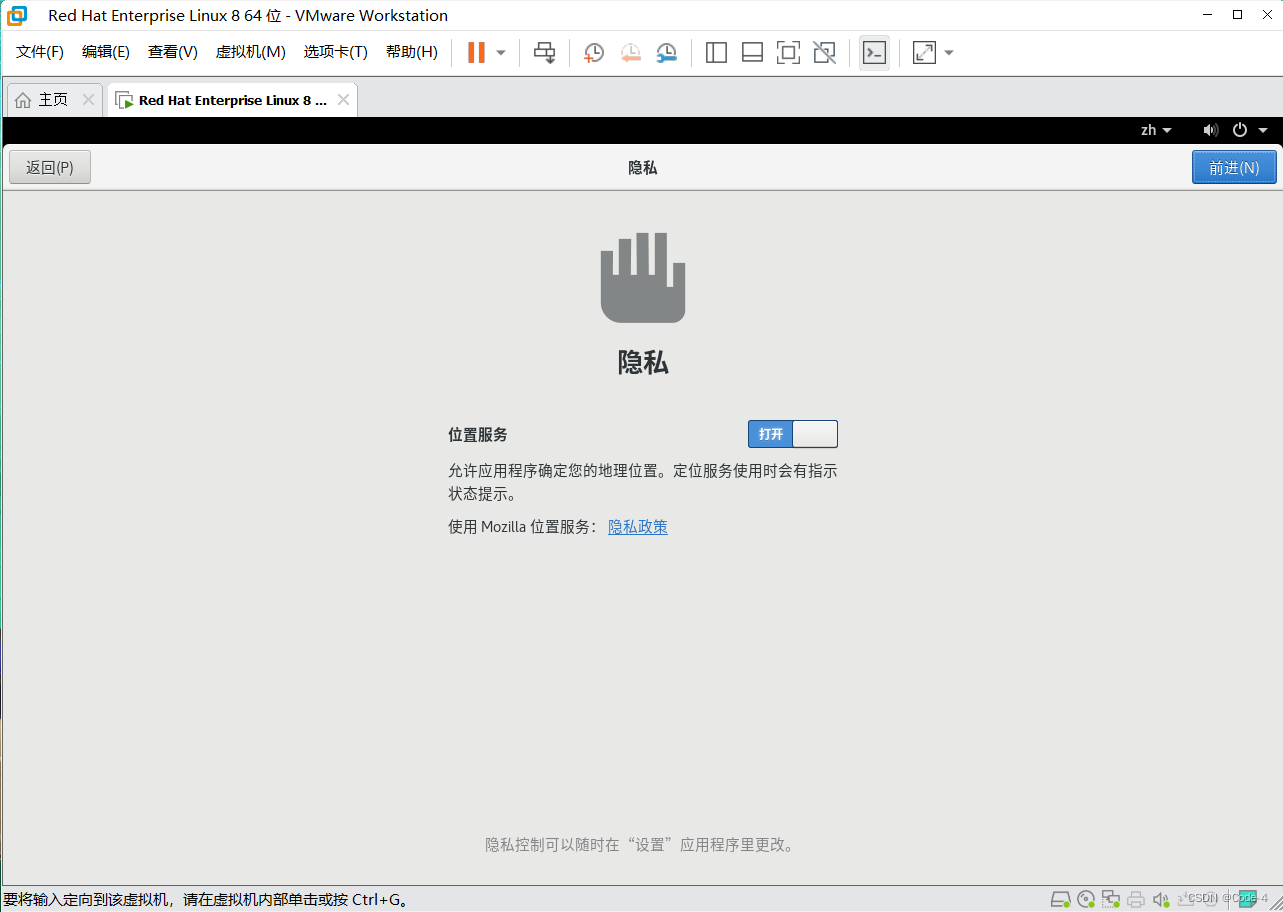1283x912 pixels.
Task: Click the stretch guest display icon
Action: click(924, 53)
